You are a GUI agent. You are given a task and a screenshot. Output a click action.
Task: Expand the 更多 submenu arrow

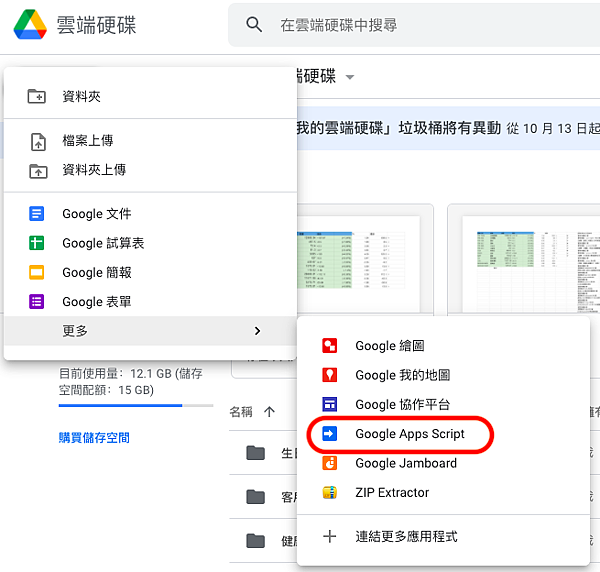tap(257, 331)
